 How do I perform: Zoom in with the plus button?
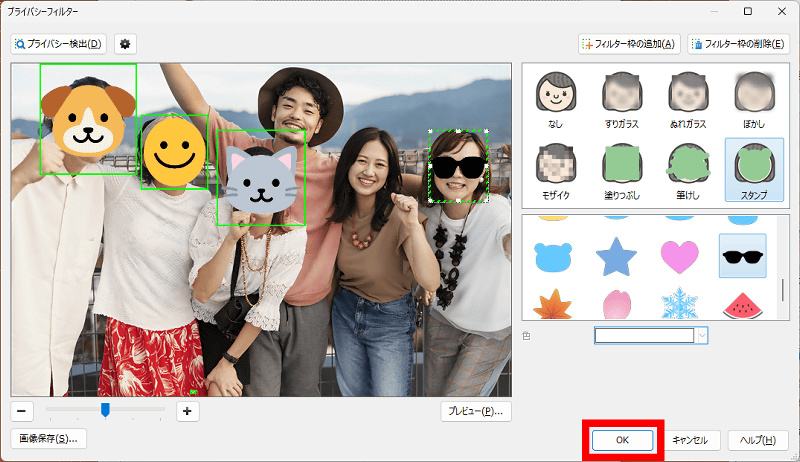(187, 410)
